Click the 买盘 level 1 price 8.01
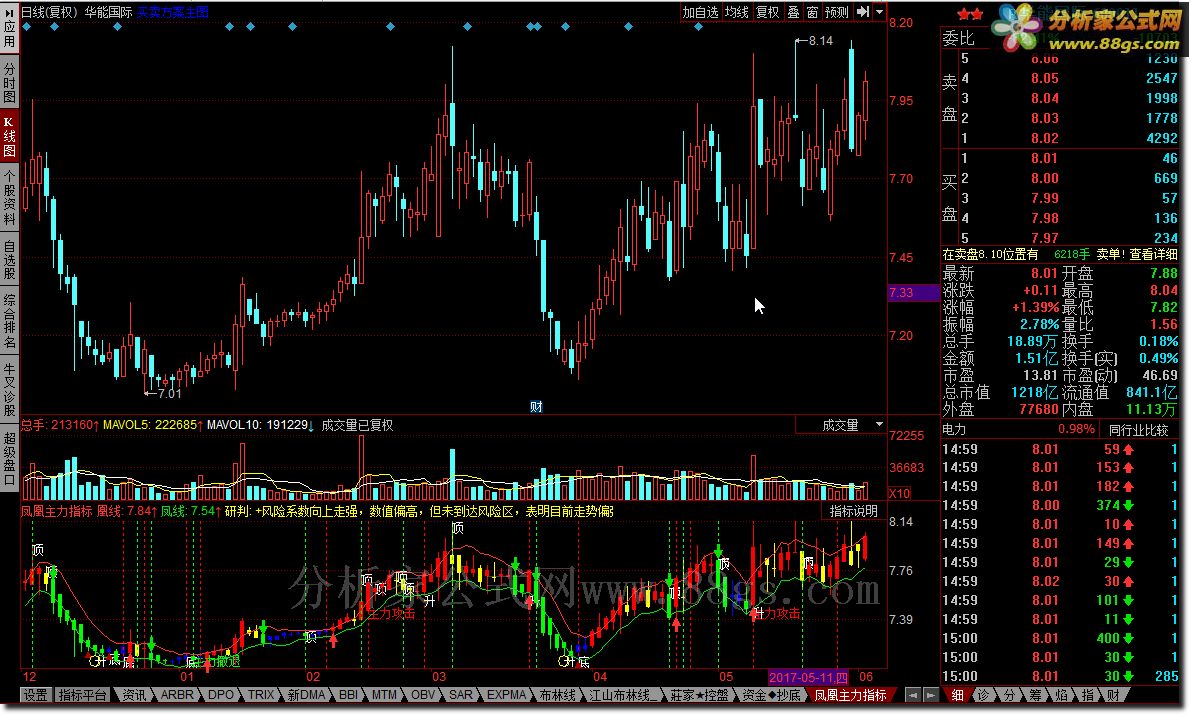The width and height of the screenshot is (1191, 715). click(1044, 158)
